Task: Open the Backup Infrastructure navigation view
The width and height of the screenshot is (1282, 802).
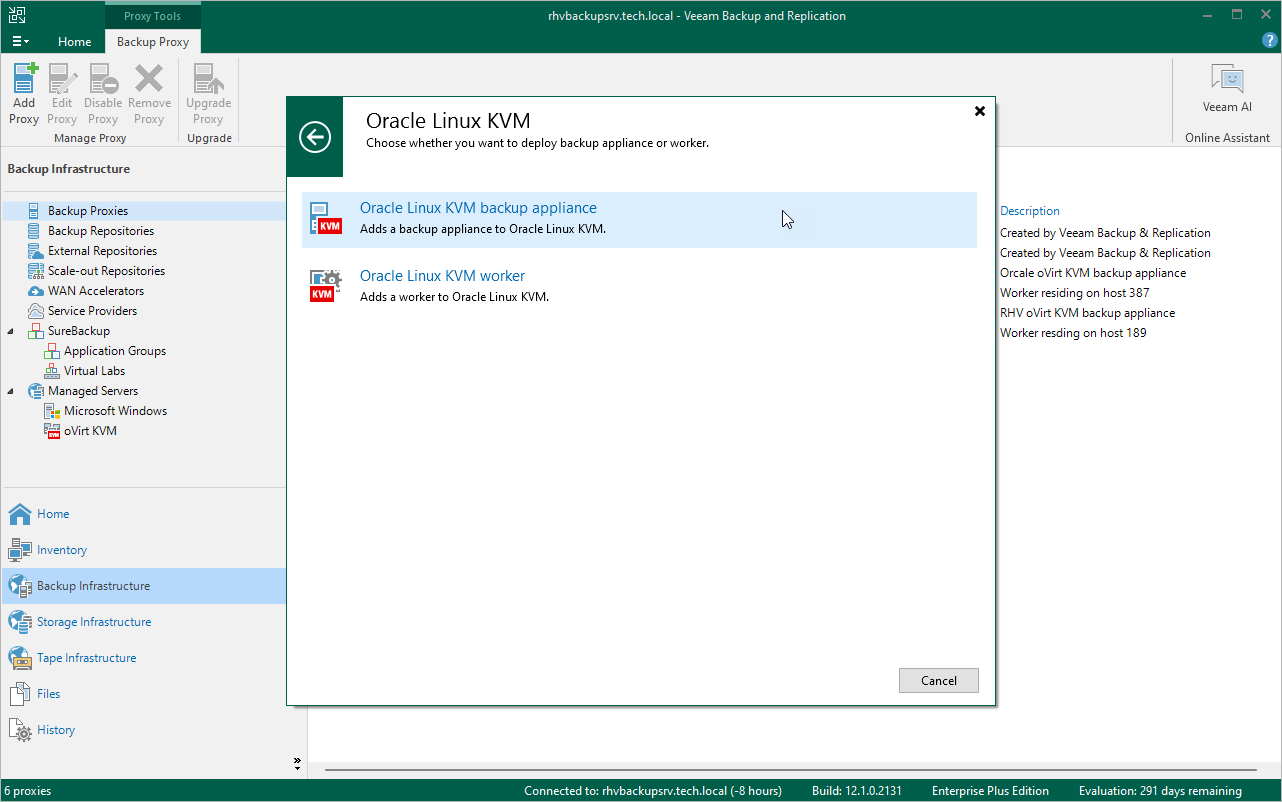Action: tap(143, 586)
